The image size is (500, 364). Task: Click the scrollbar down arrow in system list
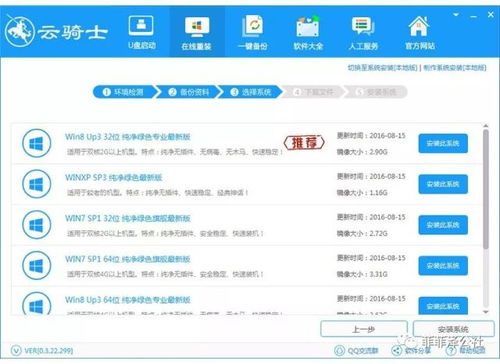486,312
